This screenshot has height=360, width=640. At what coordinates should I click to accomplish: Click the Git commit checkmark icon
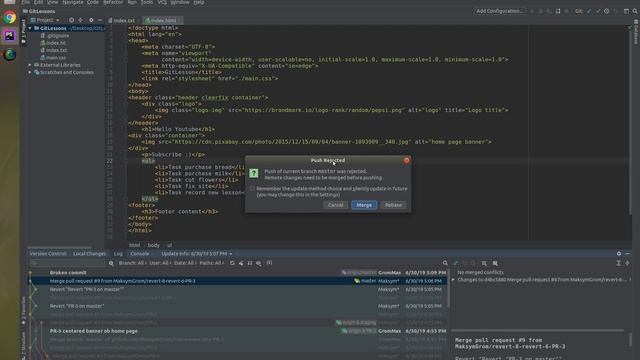(598, 11)
